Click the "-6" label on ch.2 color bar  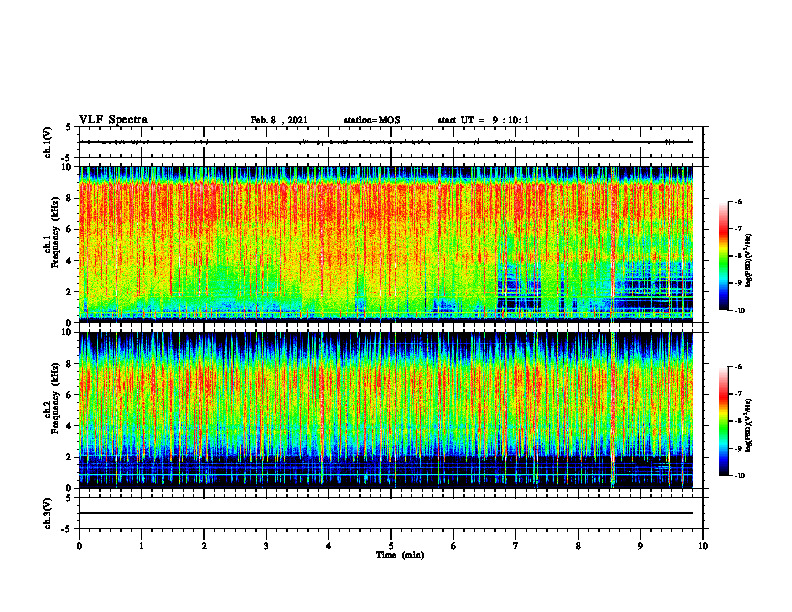point(738,367)
